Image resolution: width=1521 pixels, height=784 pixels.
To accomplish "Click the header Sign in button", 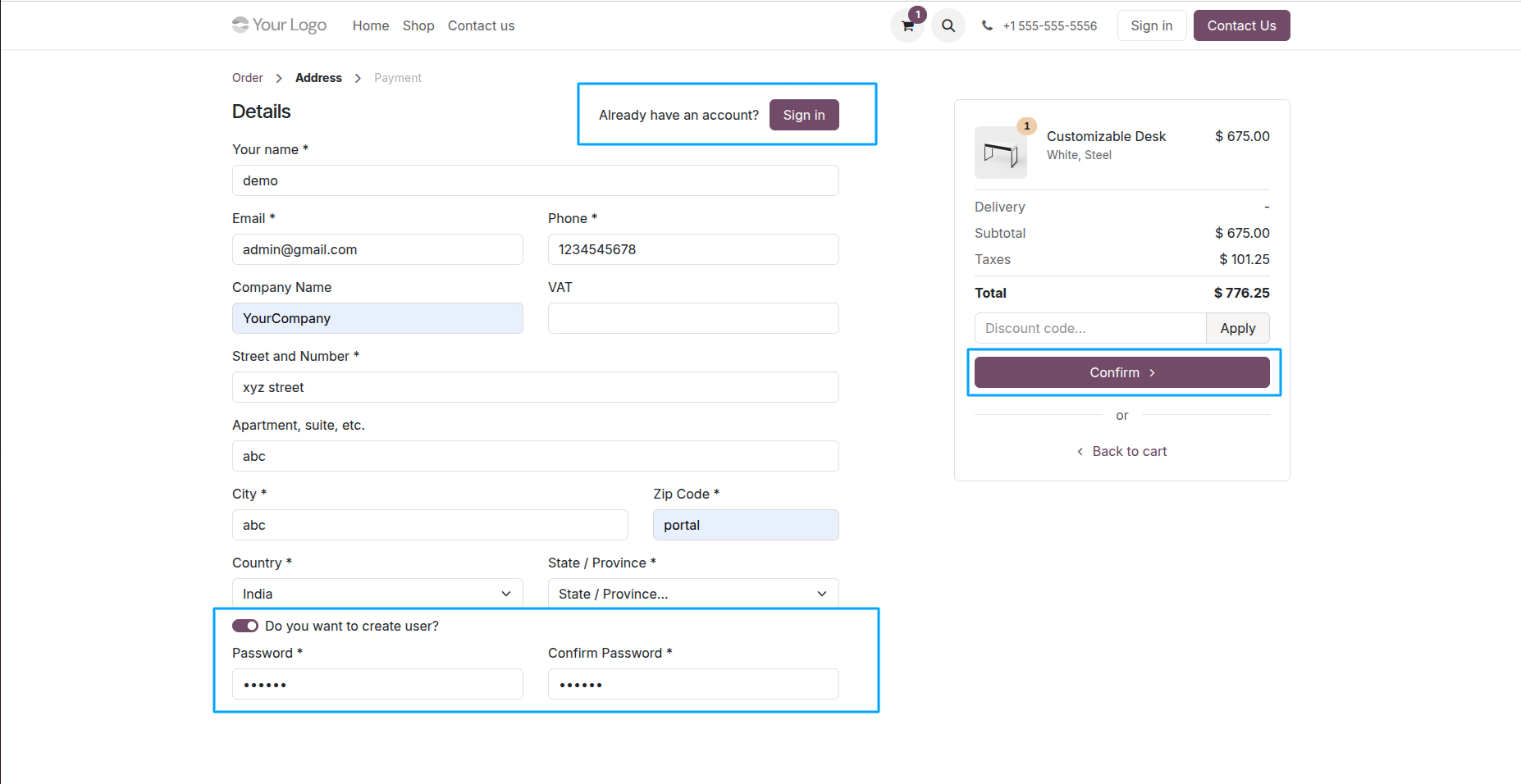I will click(1152, 25).
